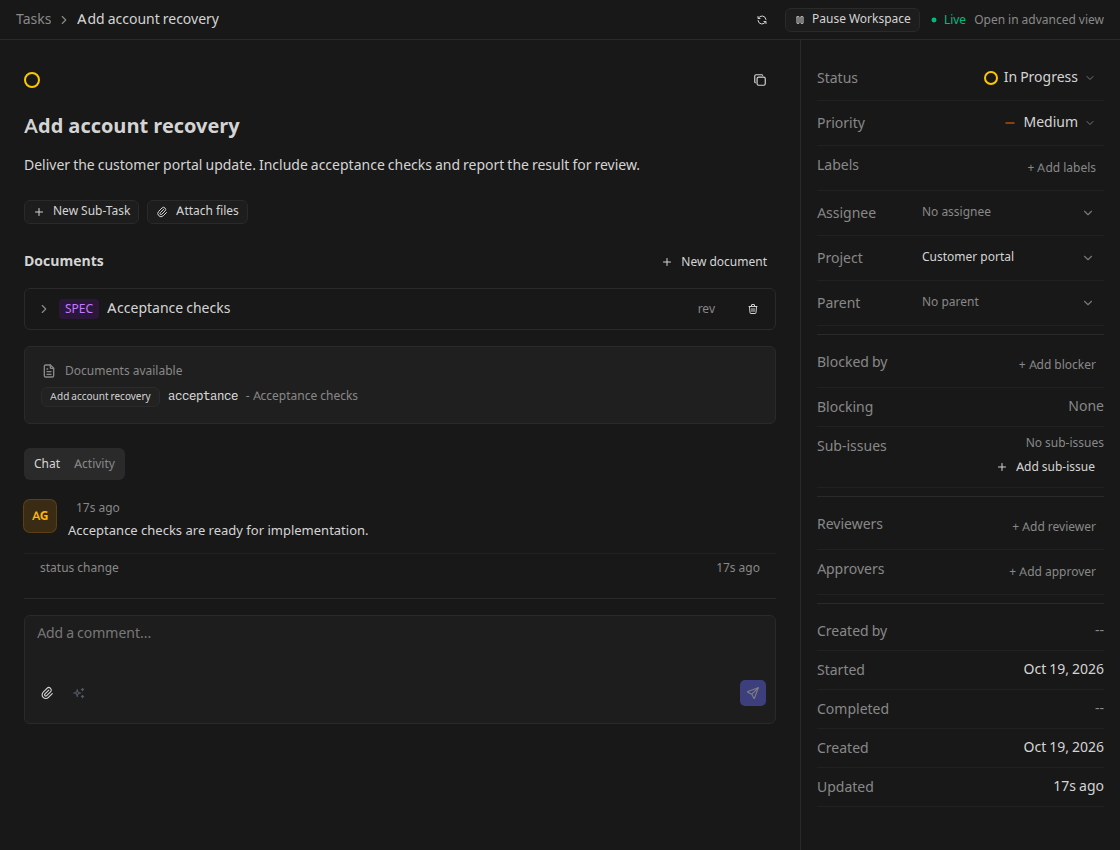The height and width of the screenshot is (850, 1120).
Task: Copy the task using the duplicate icon
Action: tap(760, 80)
